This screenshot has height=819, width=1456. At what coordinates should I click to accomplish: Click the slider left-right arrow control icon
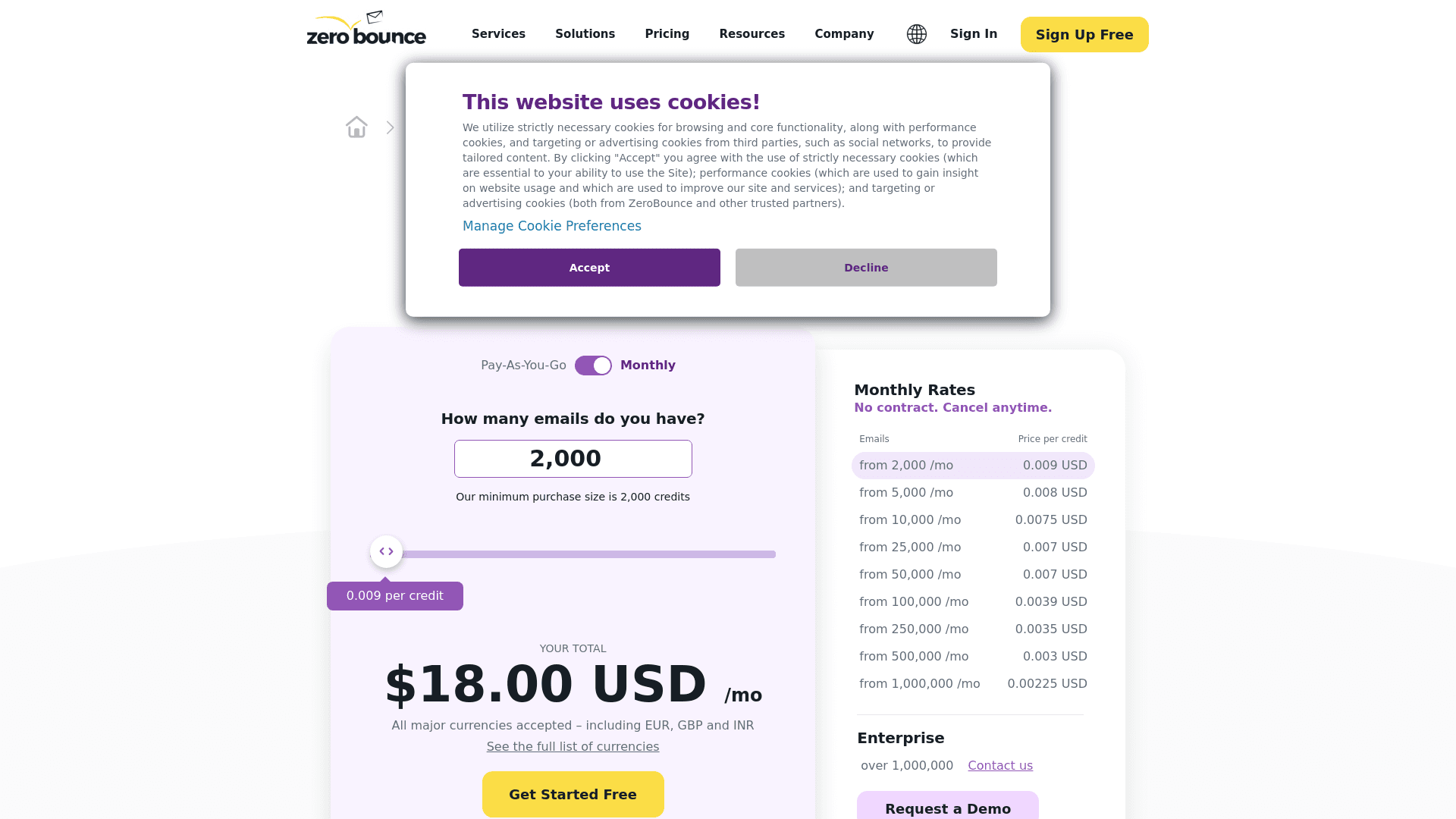tap(386, 552)
